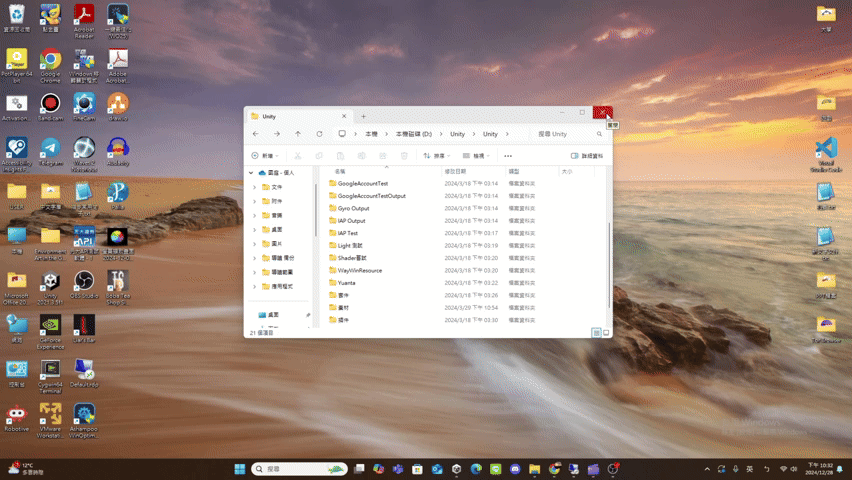Toggle the details pane button
This screenshot has width=852, height=480.
click(x=587, y=156)
